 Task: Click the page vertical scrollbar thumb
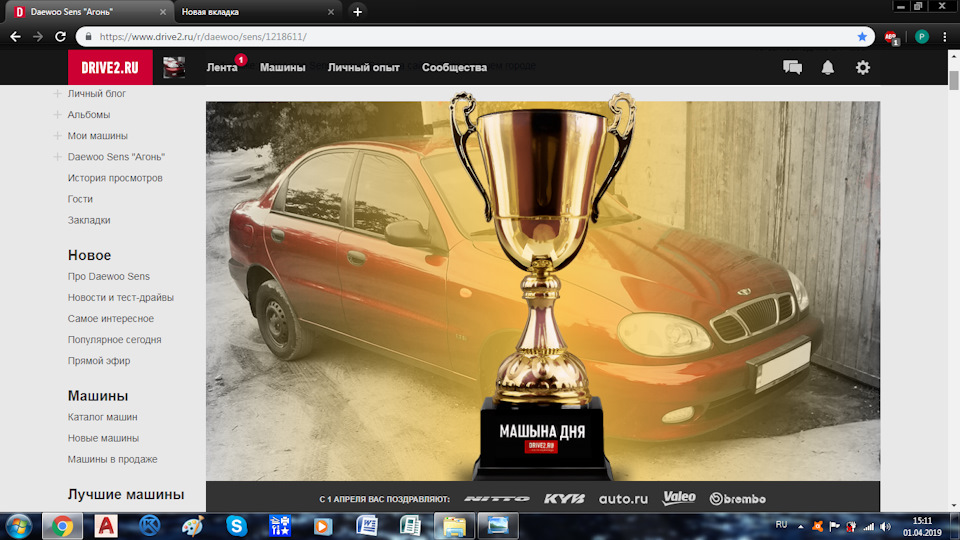tap(953, 80)
